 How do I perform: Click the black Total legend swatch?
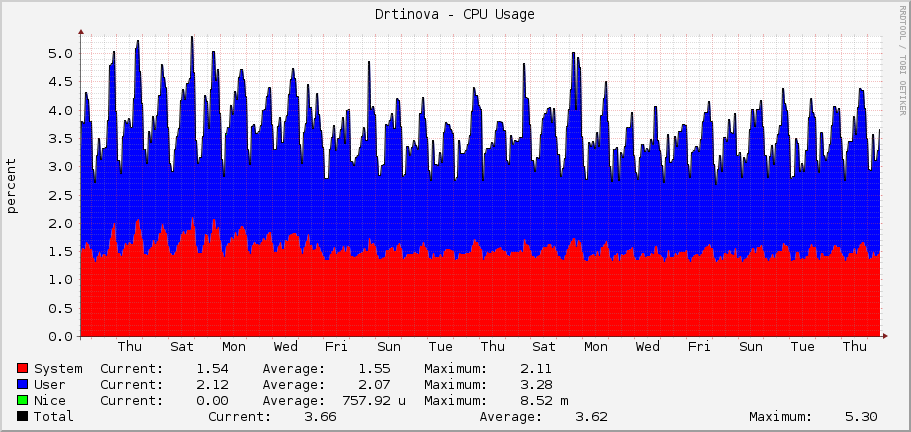(23, 416)
